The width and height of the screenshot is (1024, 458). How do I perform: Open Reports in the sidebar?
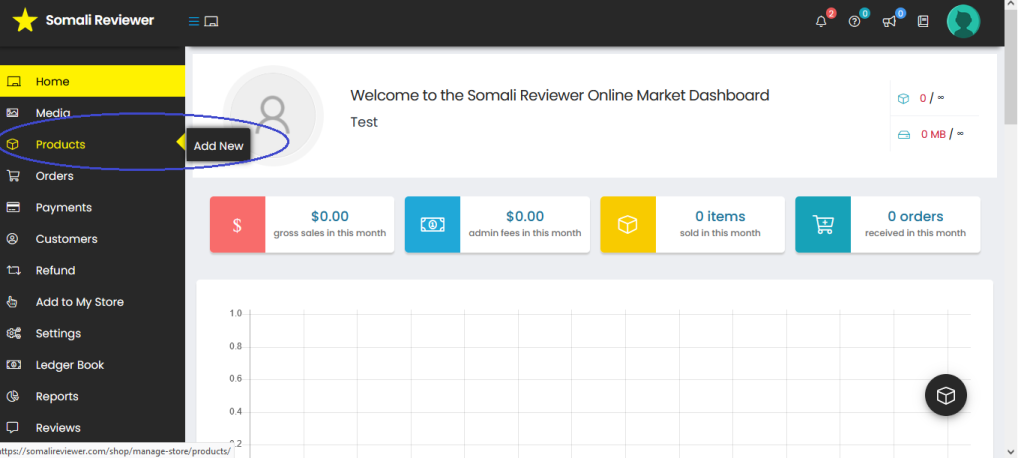(x=92, y=396)
